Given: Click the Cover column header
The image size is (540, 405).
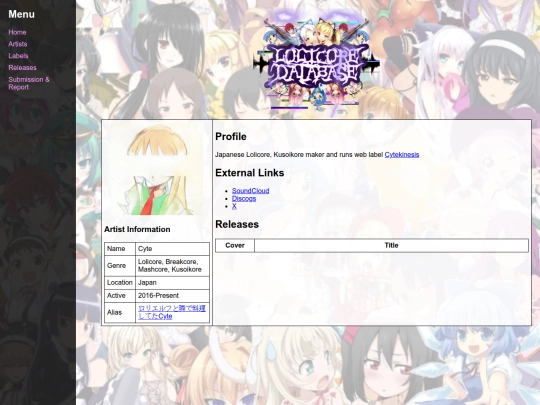Looking at the screenshot, I should click(235, 246).
